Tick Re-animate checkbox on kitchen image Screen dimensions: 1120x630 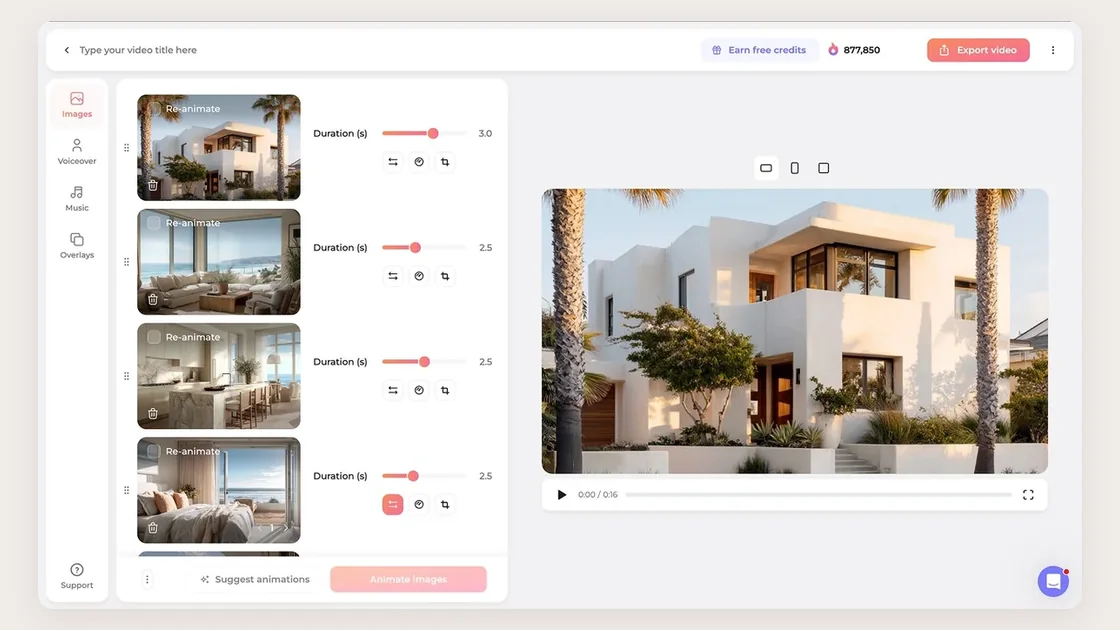click(x=154, y=337)
